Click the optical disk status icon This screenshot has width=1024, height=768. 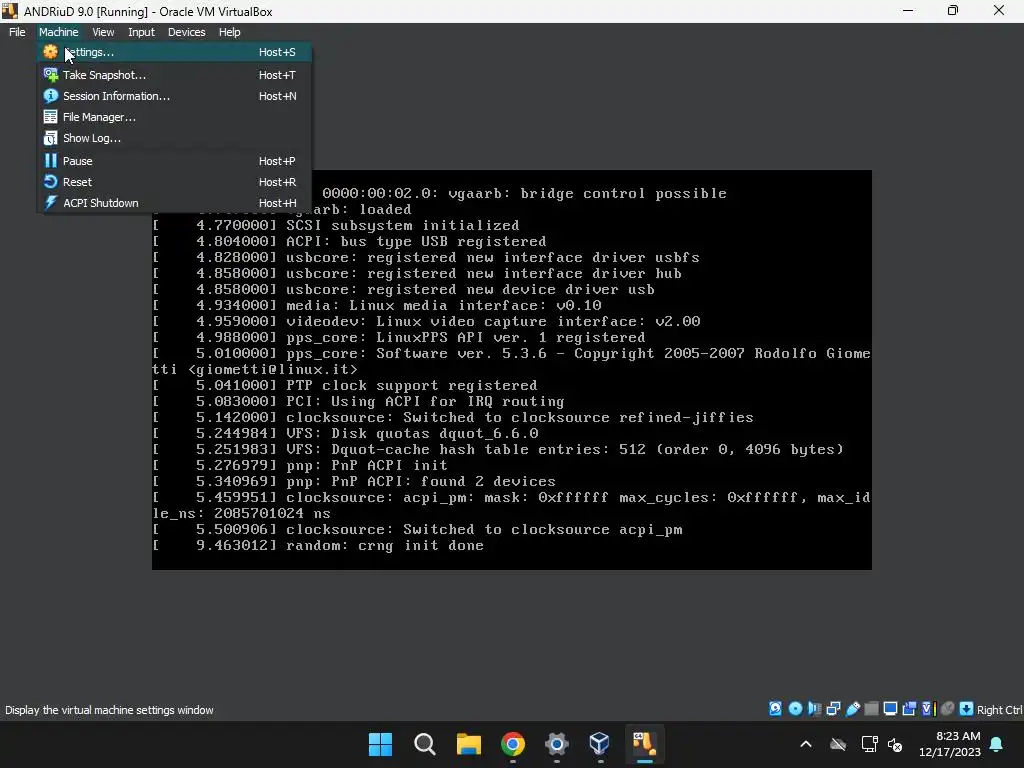click(795, 709)
